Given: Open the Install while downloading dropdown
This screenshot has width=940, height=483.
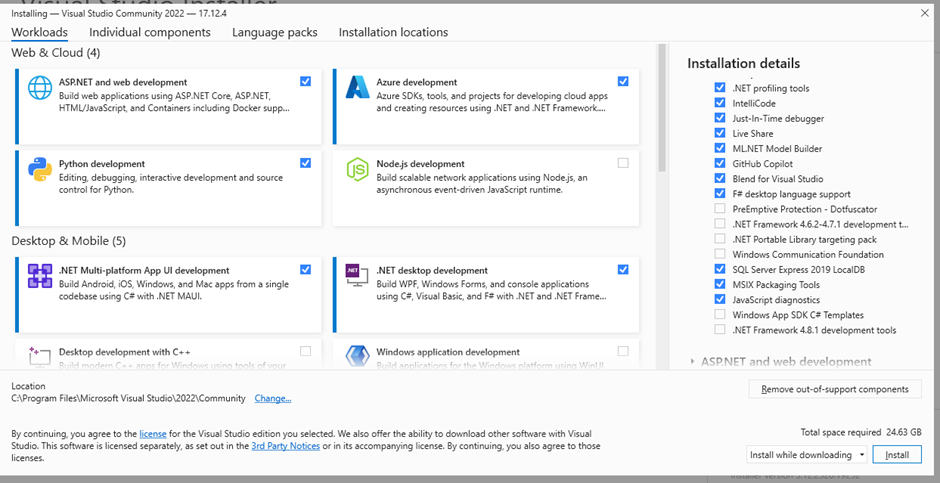Looking at the screenshot, I should (807, 455).
